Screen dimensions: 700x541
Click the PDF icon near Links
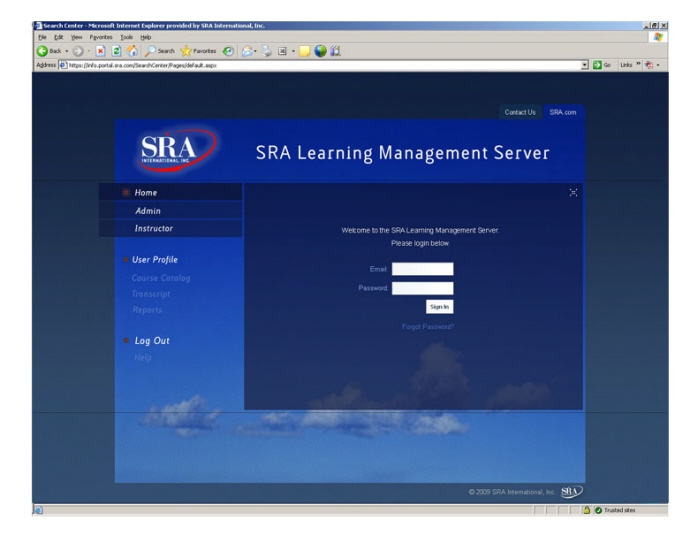click(649, 65)
